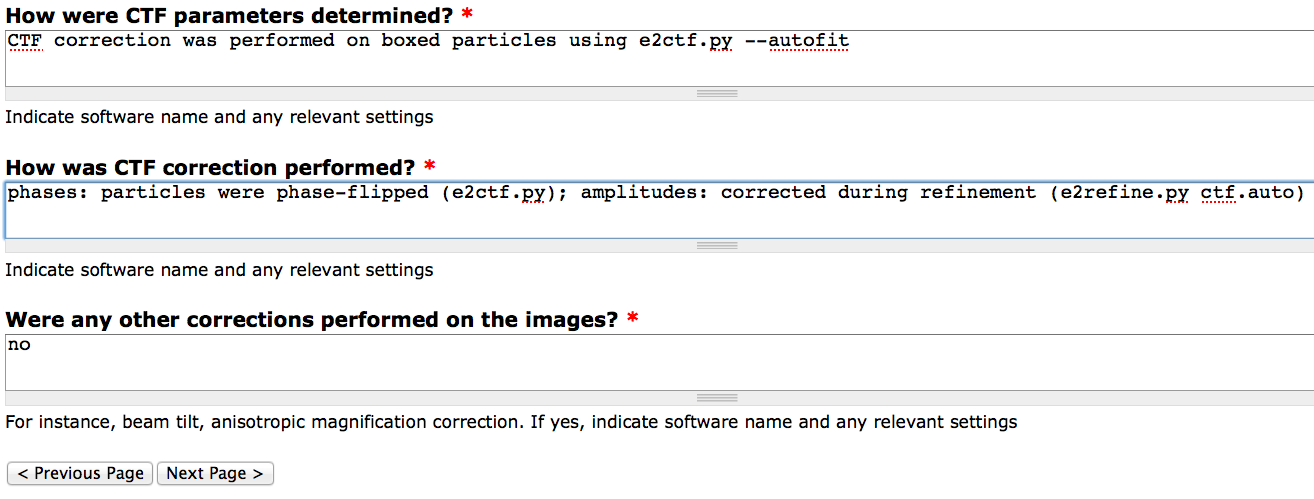Click 'How was CTF correction performed?' label
The image size is (1314, 499).
point(210,167)
